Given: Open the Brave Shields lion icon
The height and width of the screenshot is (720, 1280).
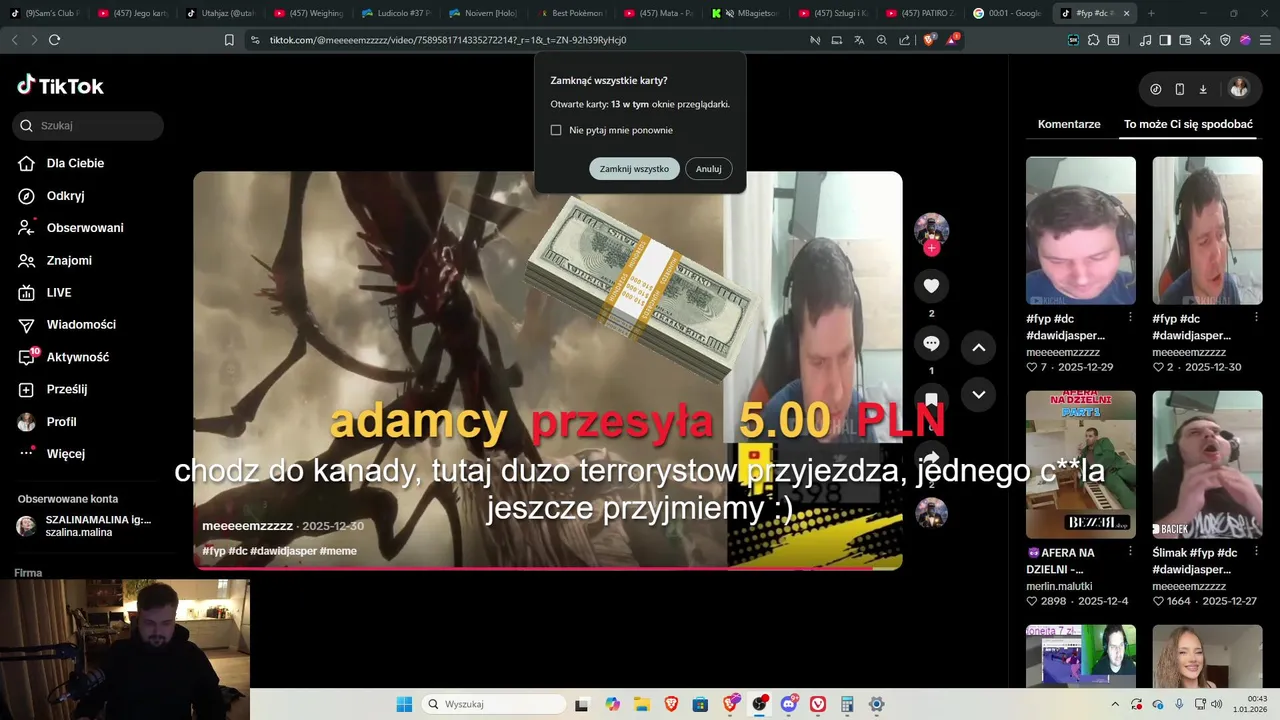Looking at the screenshot, I should [x=929, y=40].
